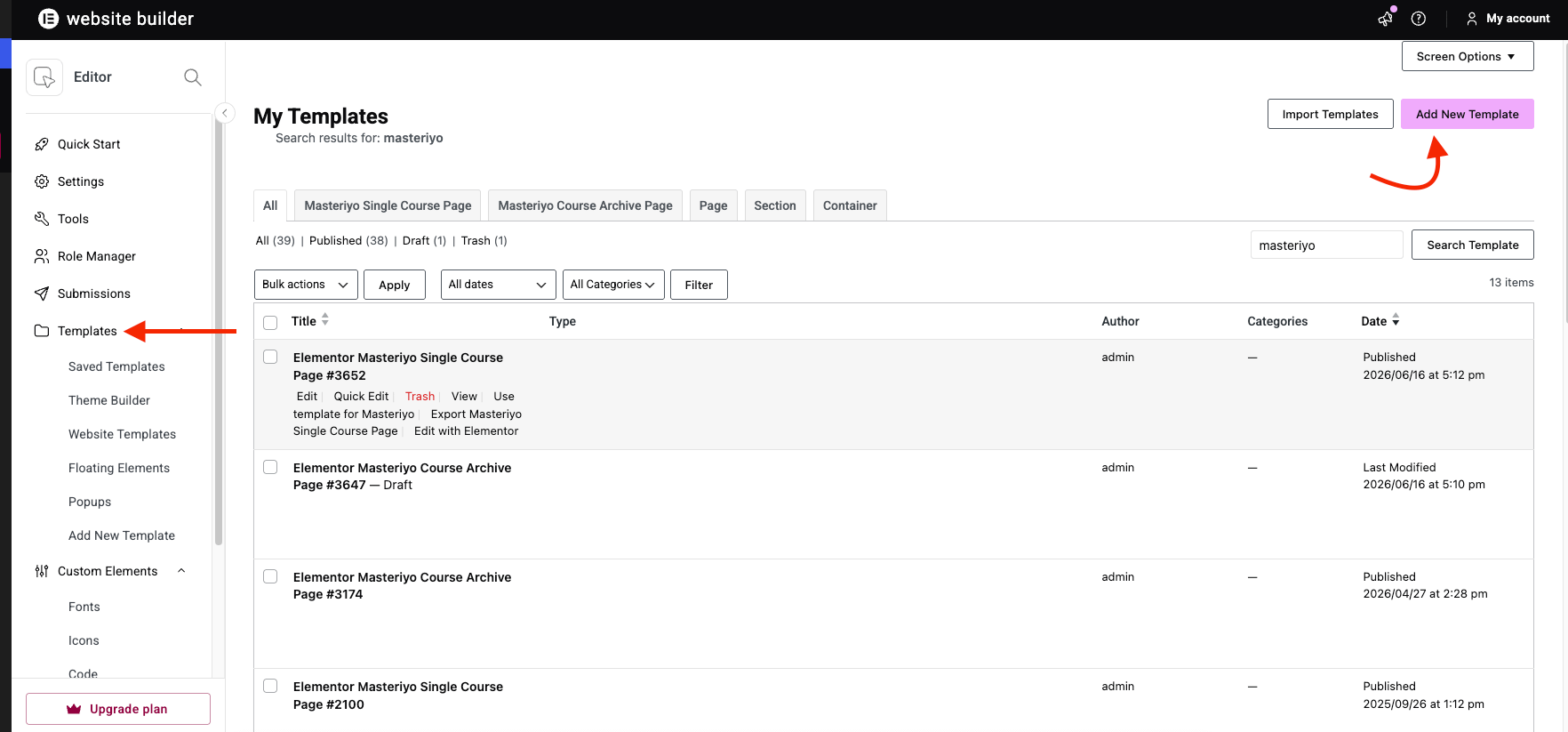
Task: Expand the All dates dropdown
Action: click(x=498, y=285)
